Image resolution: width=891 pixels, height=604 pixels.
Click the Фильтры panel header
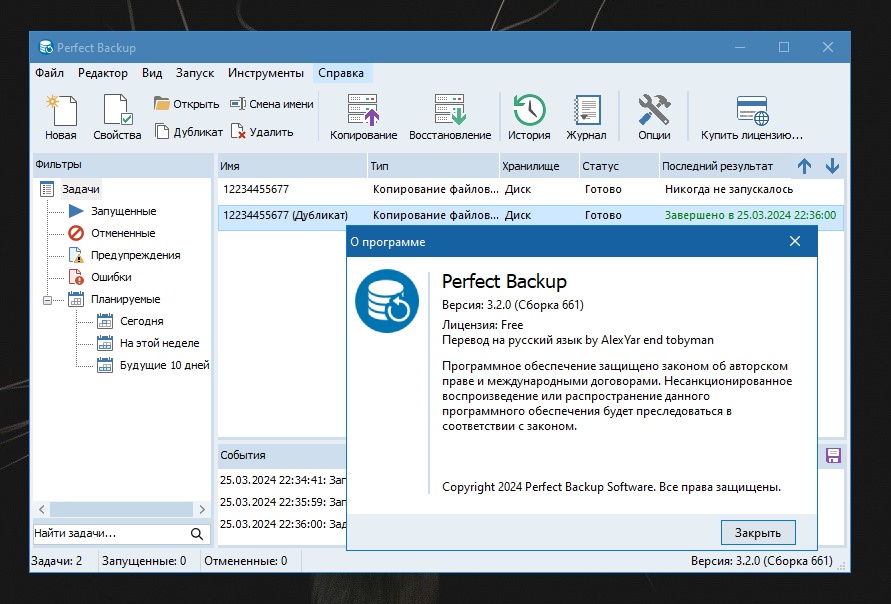pyautogui.click(x=122, y=164)
